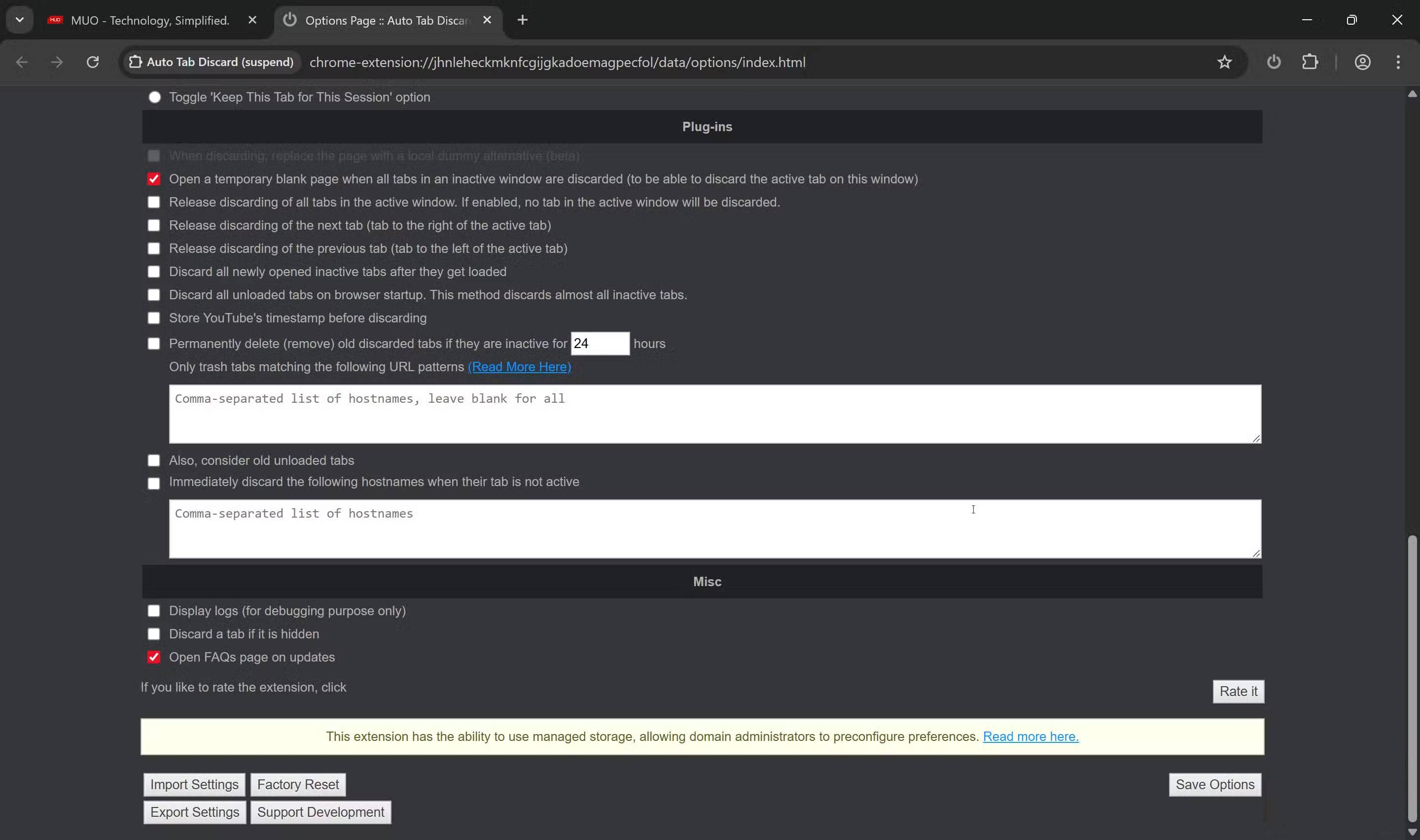Click the site info icon before the URL

point(135,62)
